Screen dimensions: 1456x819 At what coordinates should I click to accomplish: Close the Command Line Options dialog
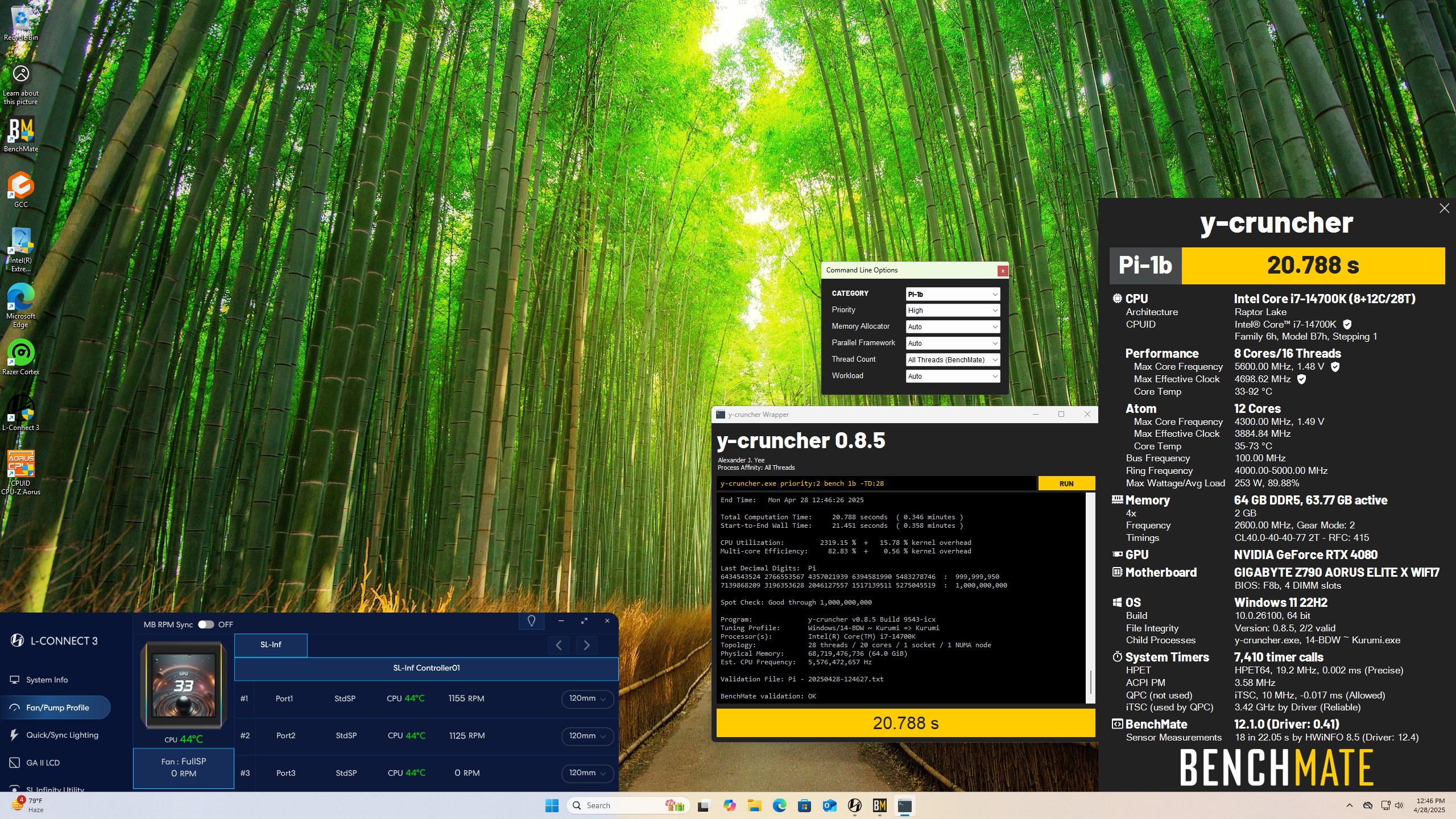tap(1003, 271)
